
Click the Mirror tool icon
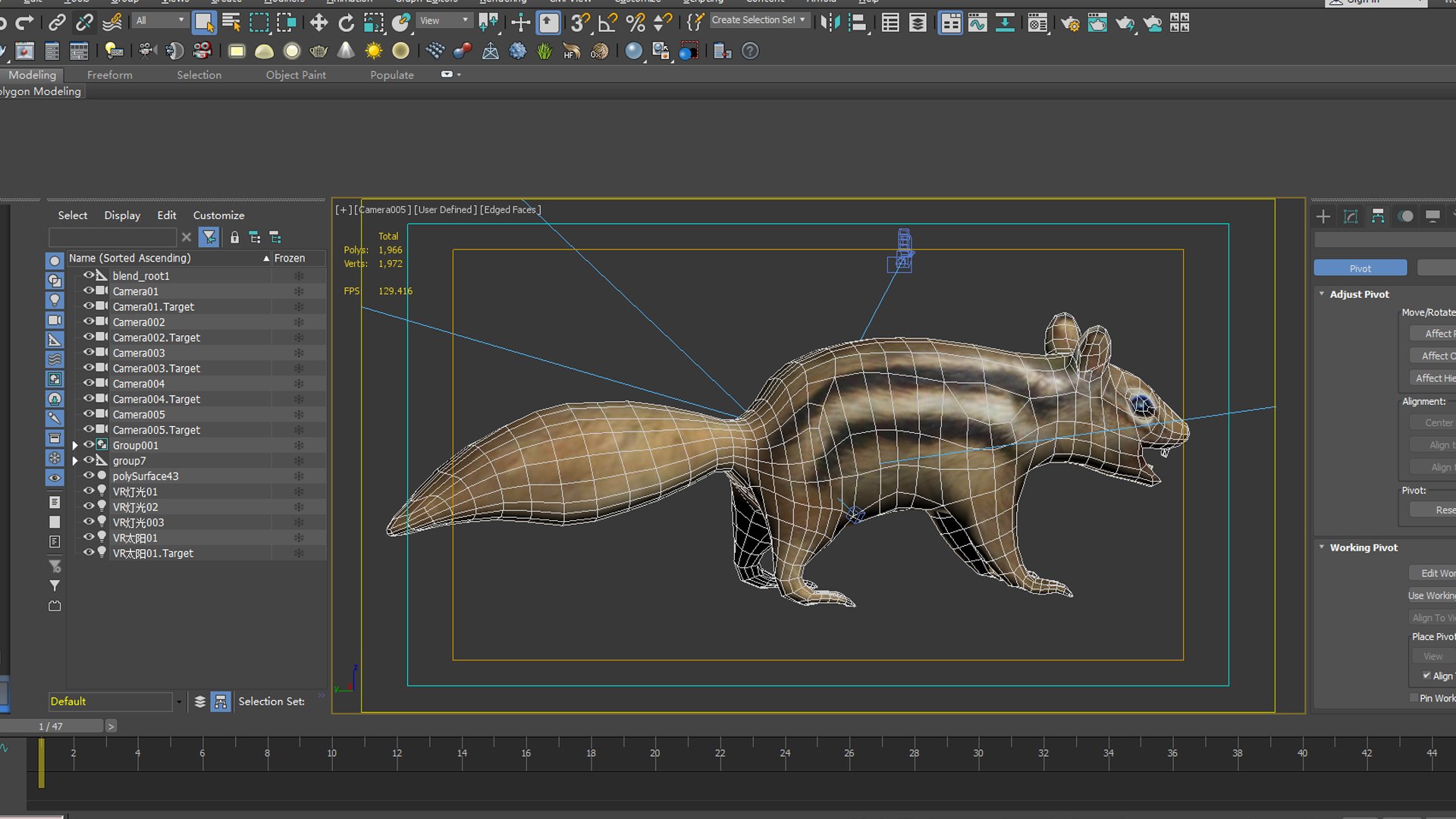(x=830, y=23)
